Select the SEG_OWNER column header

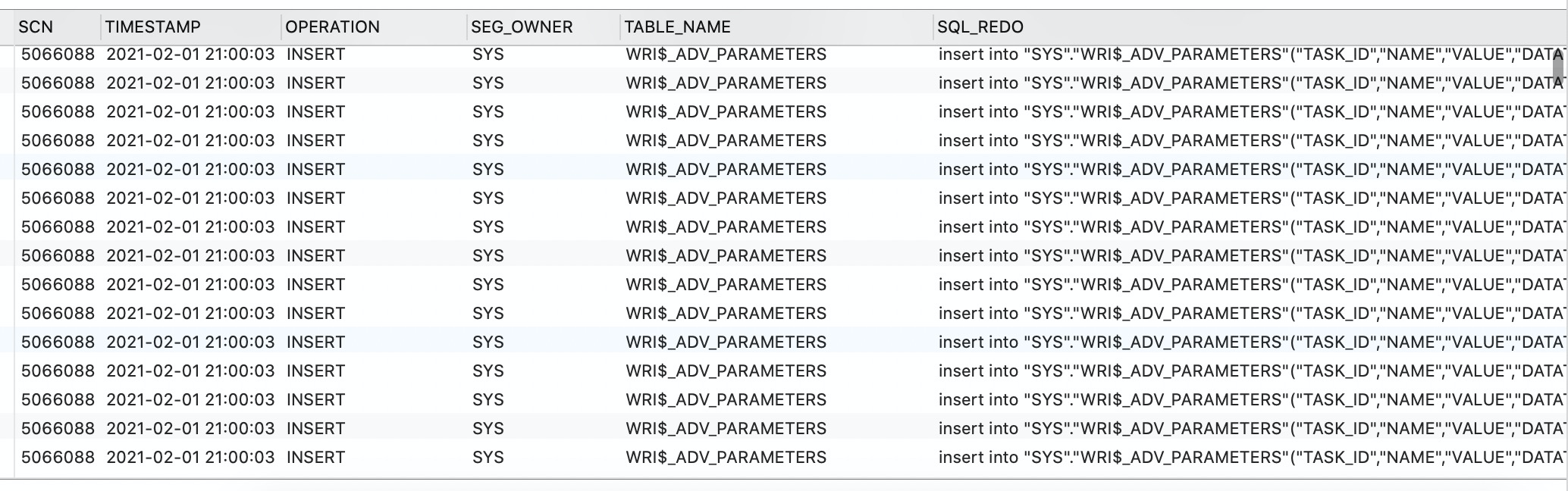[522, 27]
